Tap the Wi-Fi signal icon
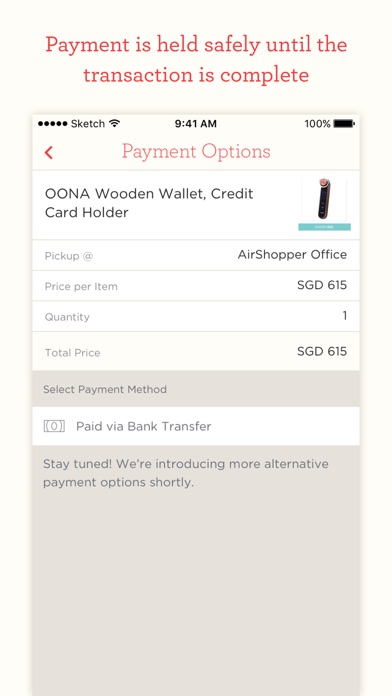 (x=115, y=123)
